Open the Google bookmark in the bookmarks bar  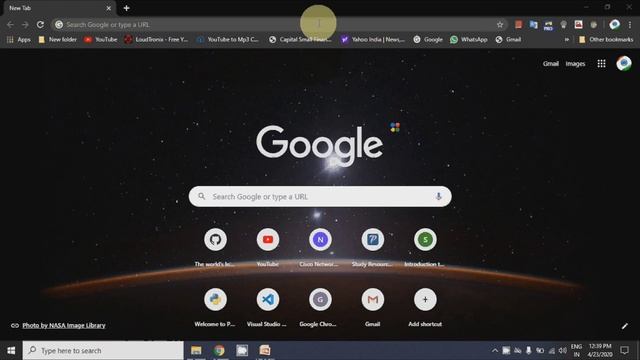point(428,40)
